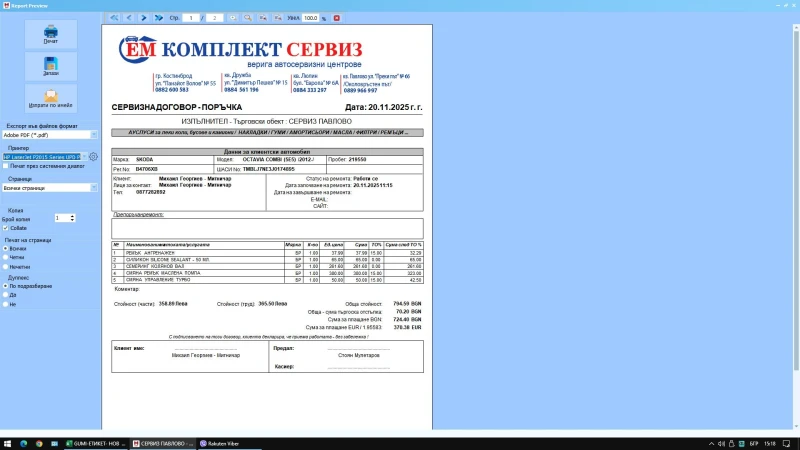Click the Запази (Save) floppy disk icon

coord(50,67)
